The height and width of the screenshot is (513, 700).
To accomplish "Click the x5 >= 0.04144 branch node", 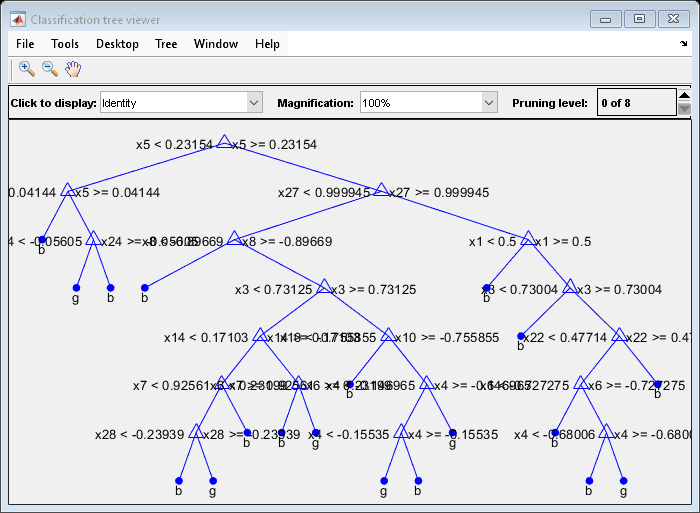I will (x=67, y=190).
